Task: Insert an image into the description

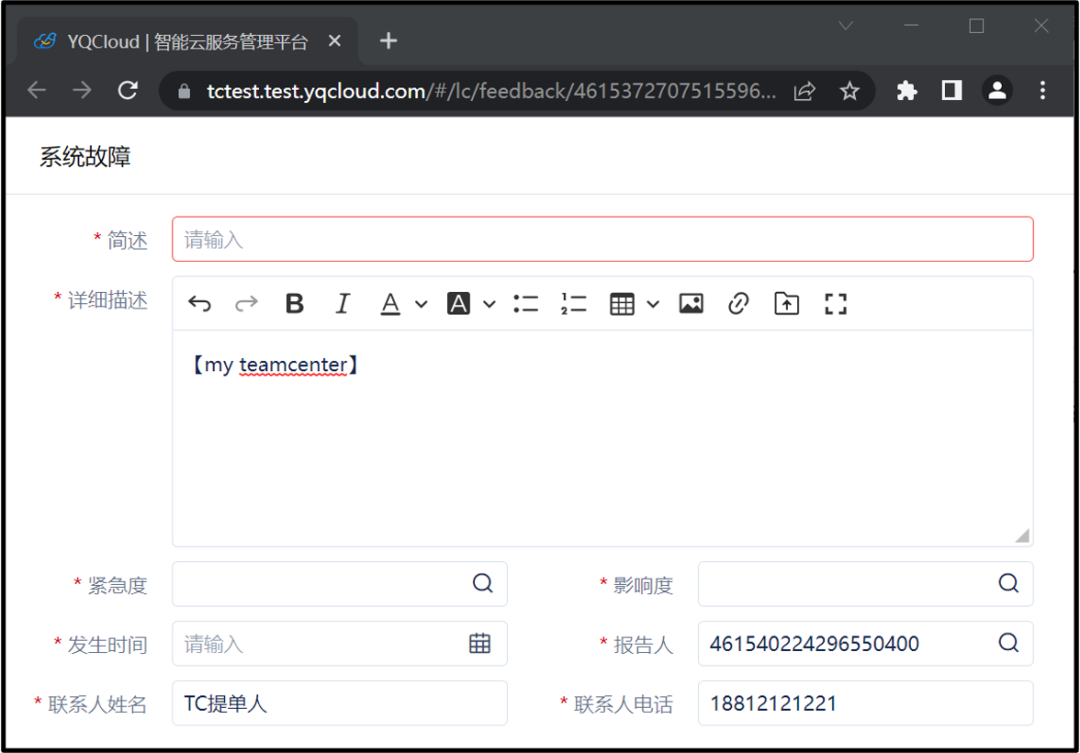Action: click(x=691, y=304)
